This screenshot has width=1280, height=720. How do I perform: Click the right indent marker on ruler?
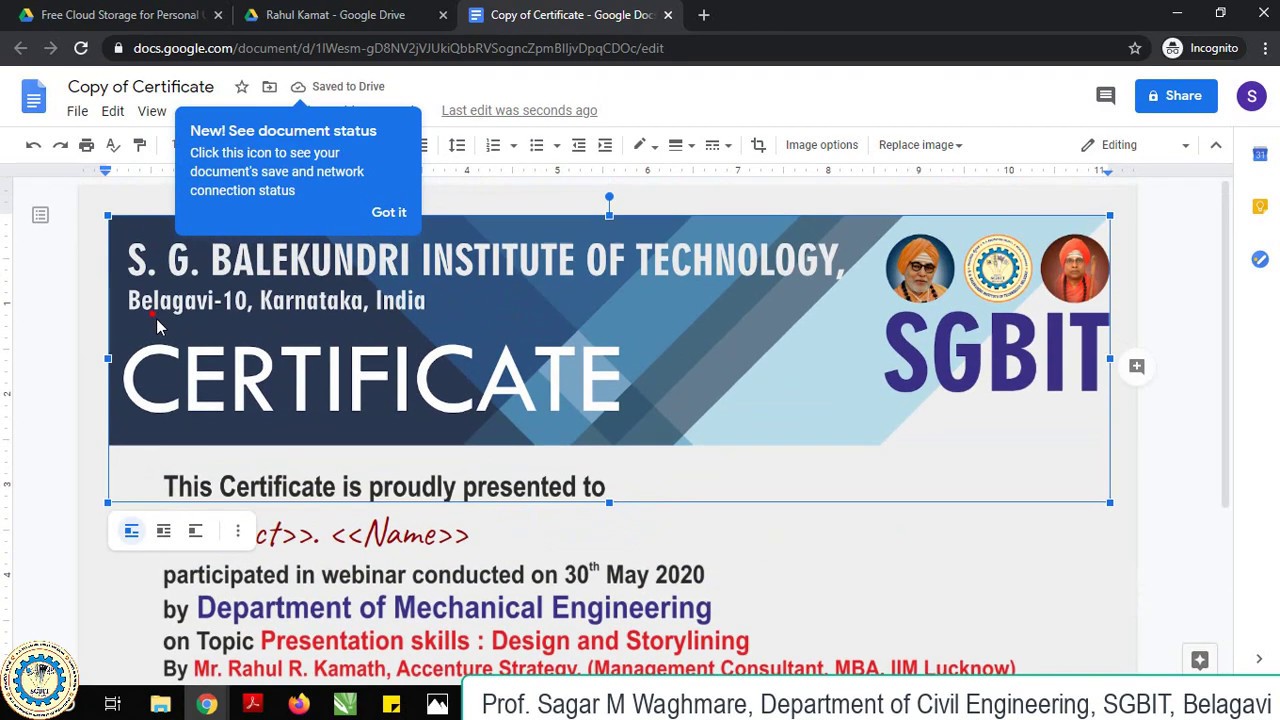pyautogui.click(x=1106, y=171)
